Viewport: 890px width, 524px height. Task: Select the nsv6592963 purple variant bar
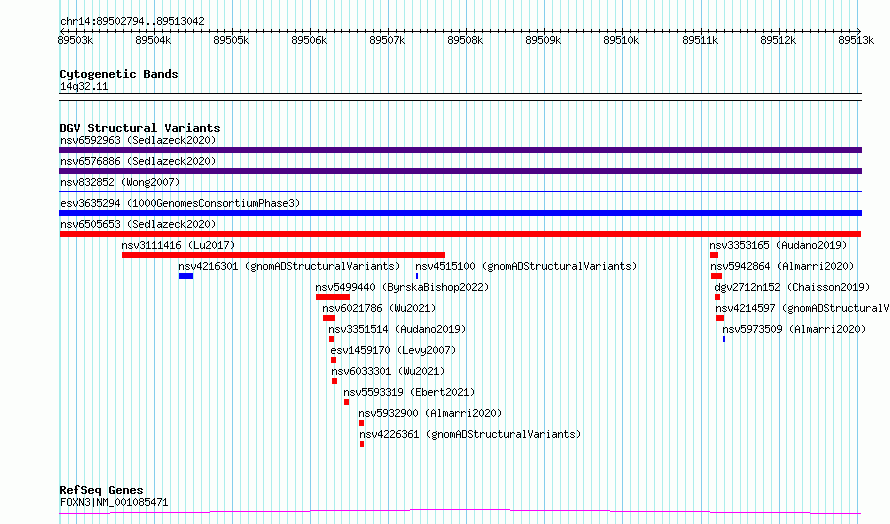coord(460,150)
